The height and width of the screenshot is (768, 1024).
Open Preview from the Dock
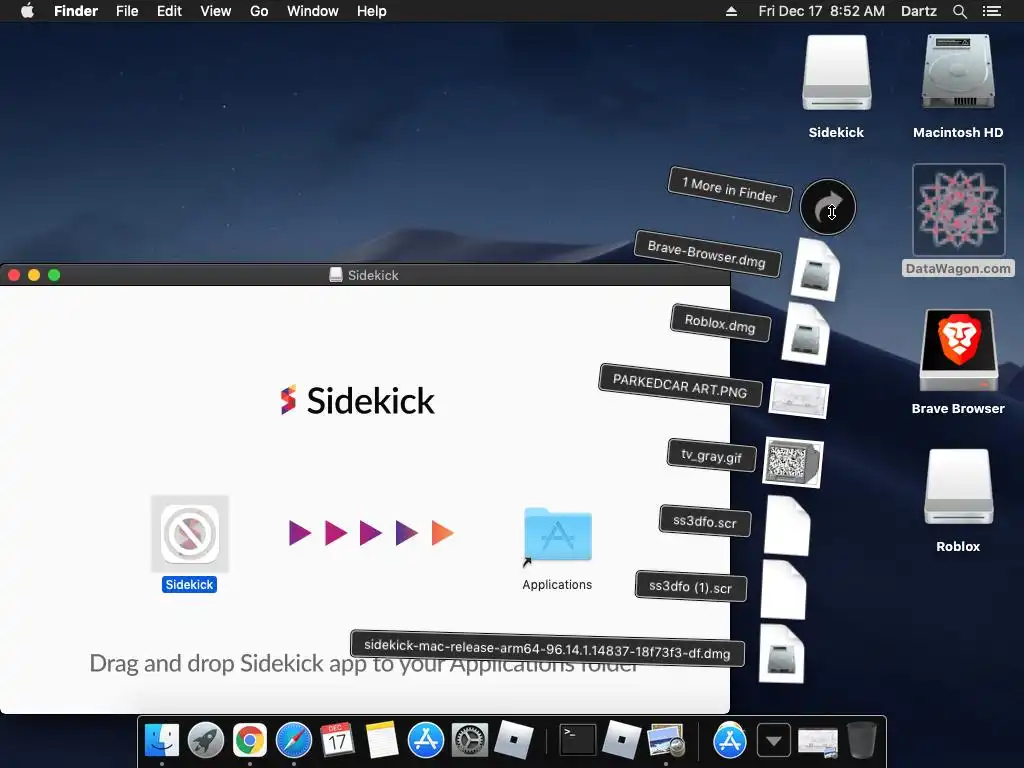[x=665, y=740]
